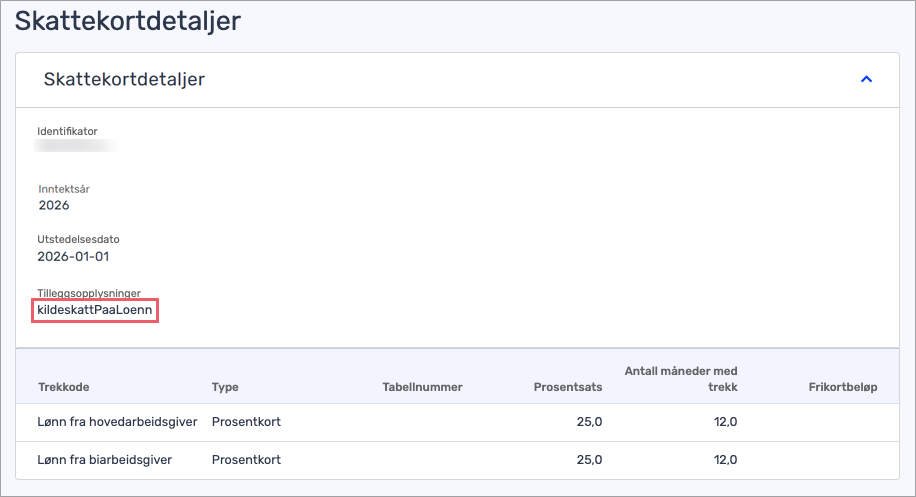The image size is (916, 497).
Task: Click the 25,0 Prosentsats for hovedarbeidsgiver
Action: click(x=589, y=422)
